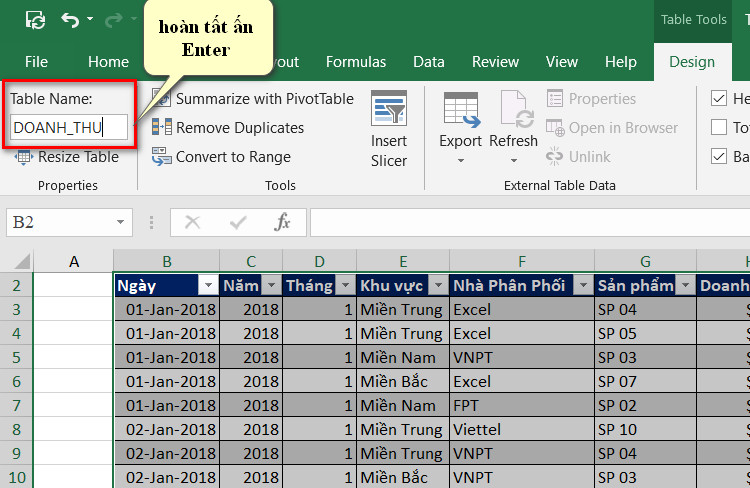
Task: Select column F header
Action: (x=522, y=262)
